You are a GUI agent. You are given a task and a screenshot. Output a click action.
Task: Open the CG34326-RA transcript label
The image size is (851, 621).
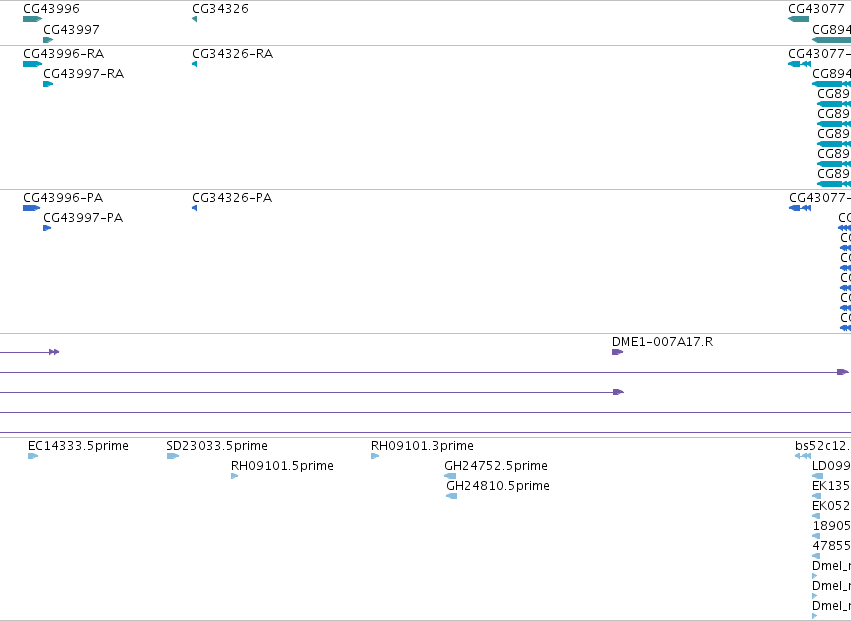coord(232,54)
